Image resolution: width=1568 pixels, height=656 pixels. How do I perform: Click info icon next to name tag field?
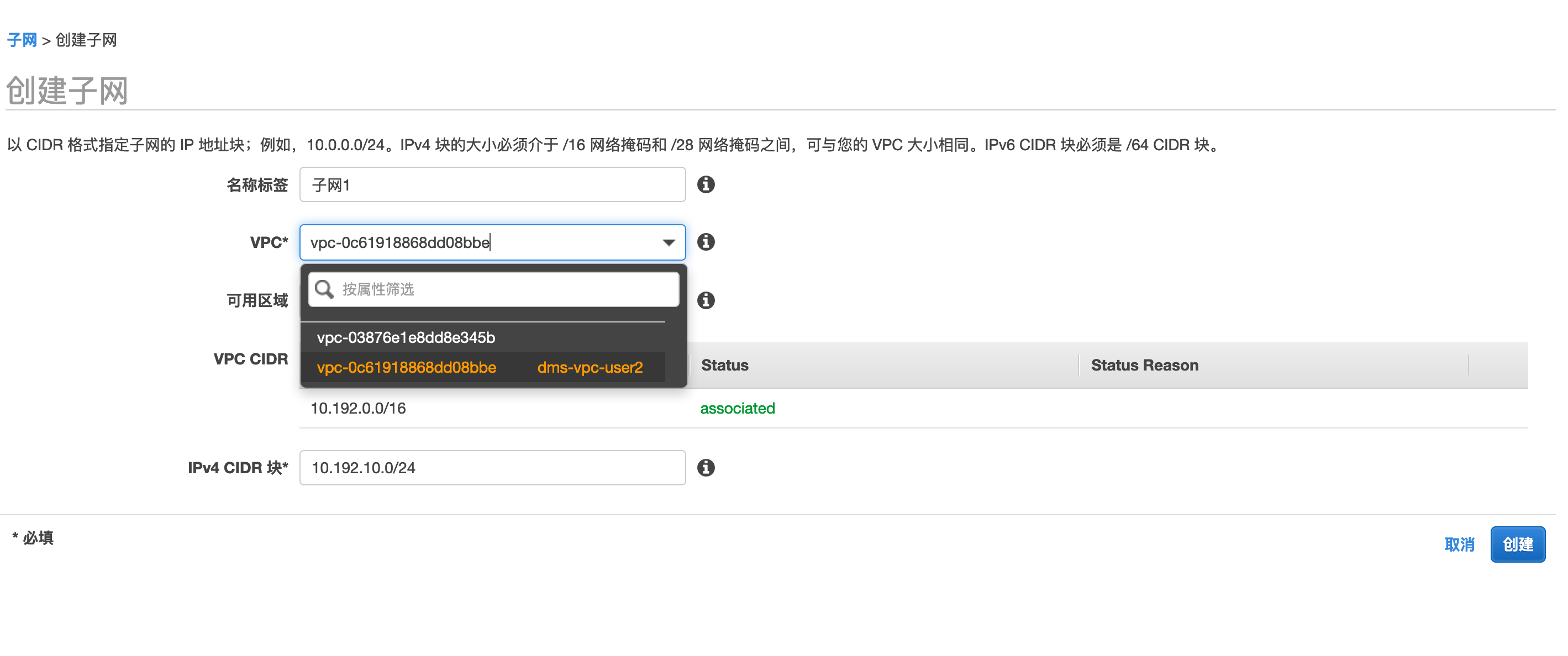(x=706, y=184)
